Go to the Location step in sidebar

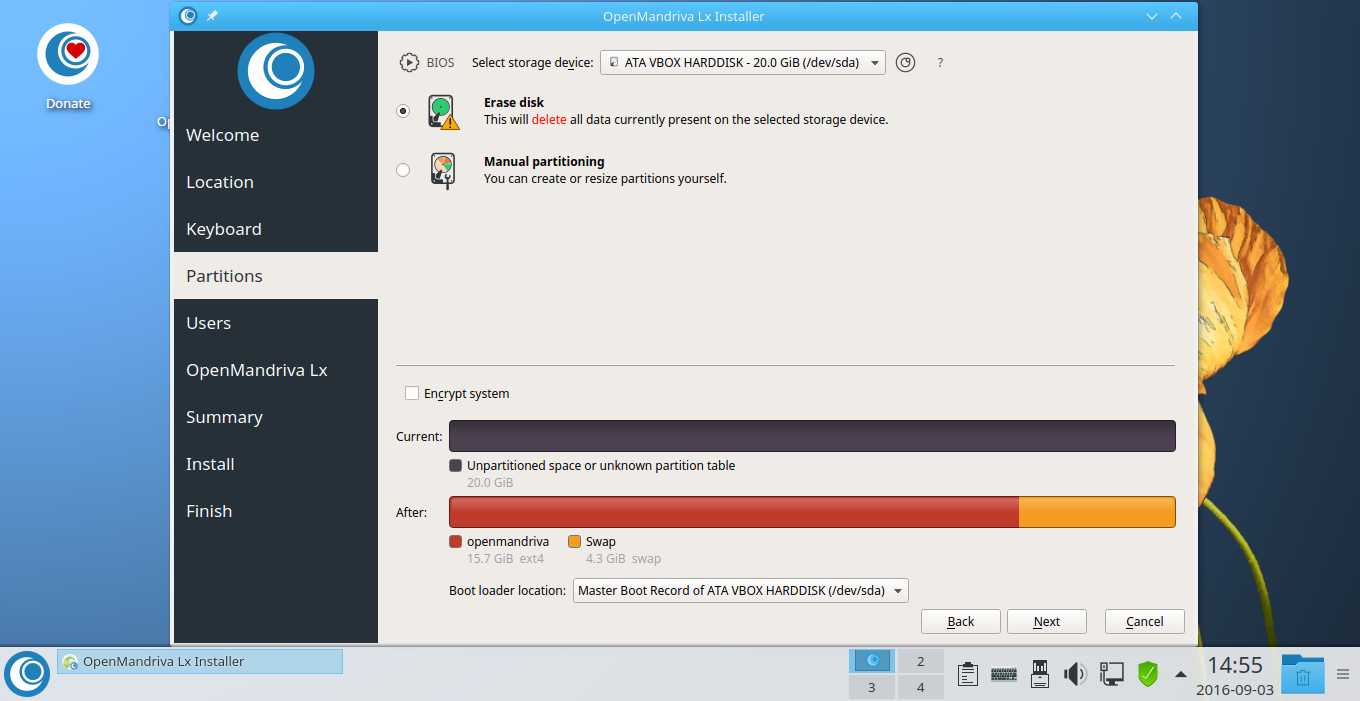pyautogui.click(x=276, y=182)
